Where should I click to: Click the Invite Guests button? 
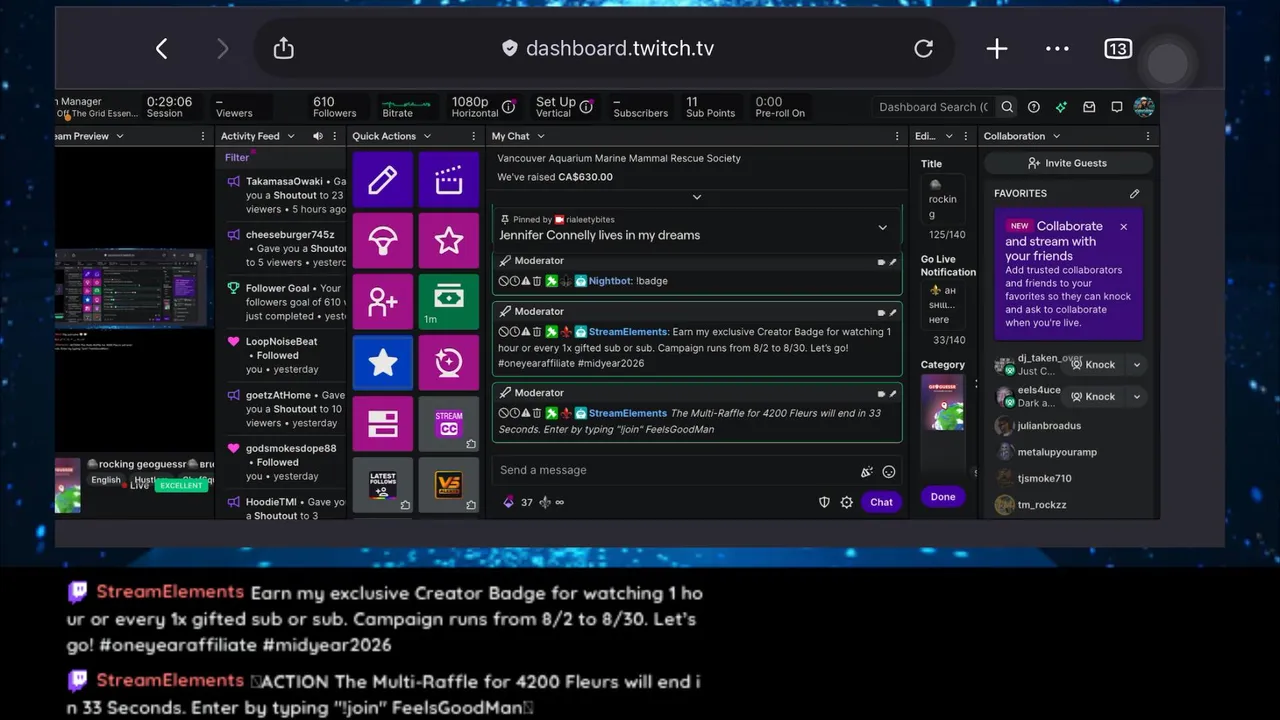click(x=1068, y=163)
